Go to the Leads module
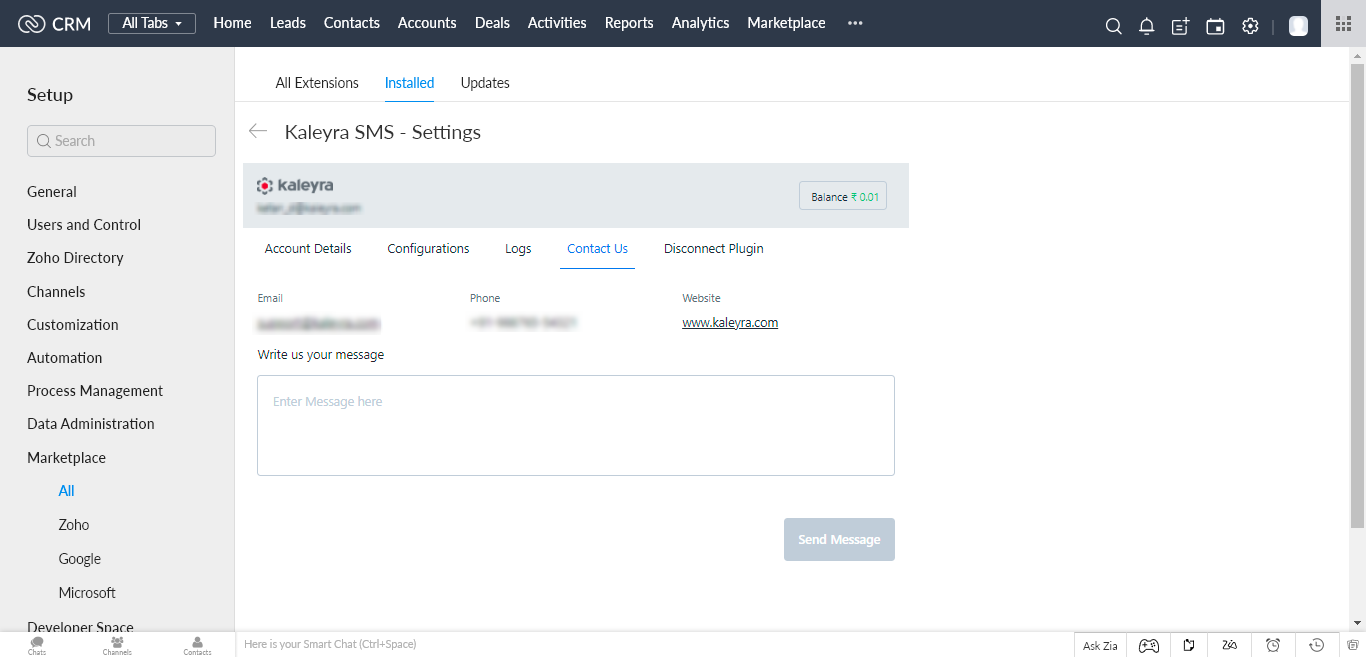The height and width of the screenshot is (657, 1366). [x=288, y=23]
